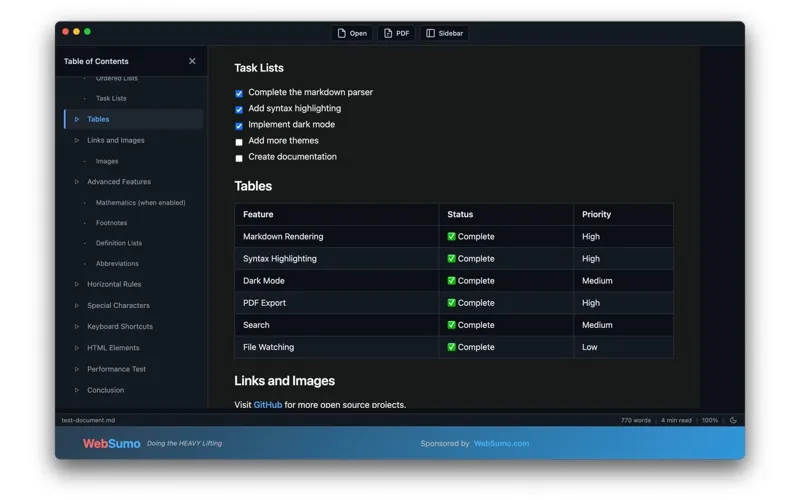Image resolution: width=800 pixels, height=500 pixels.
Task: Open Special Characters entry
Action: click(x=118, y=306)
